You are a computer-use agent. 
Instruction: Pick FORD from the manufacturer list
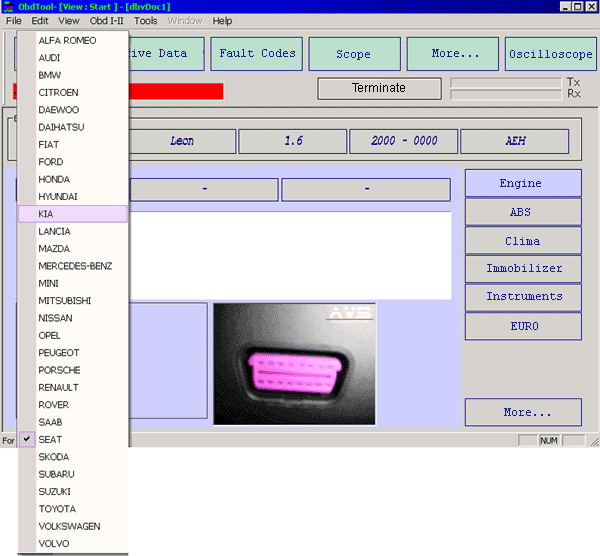pyautogui.click(x=73, y=162)
